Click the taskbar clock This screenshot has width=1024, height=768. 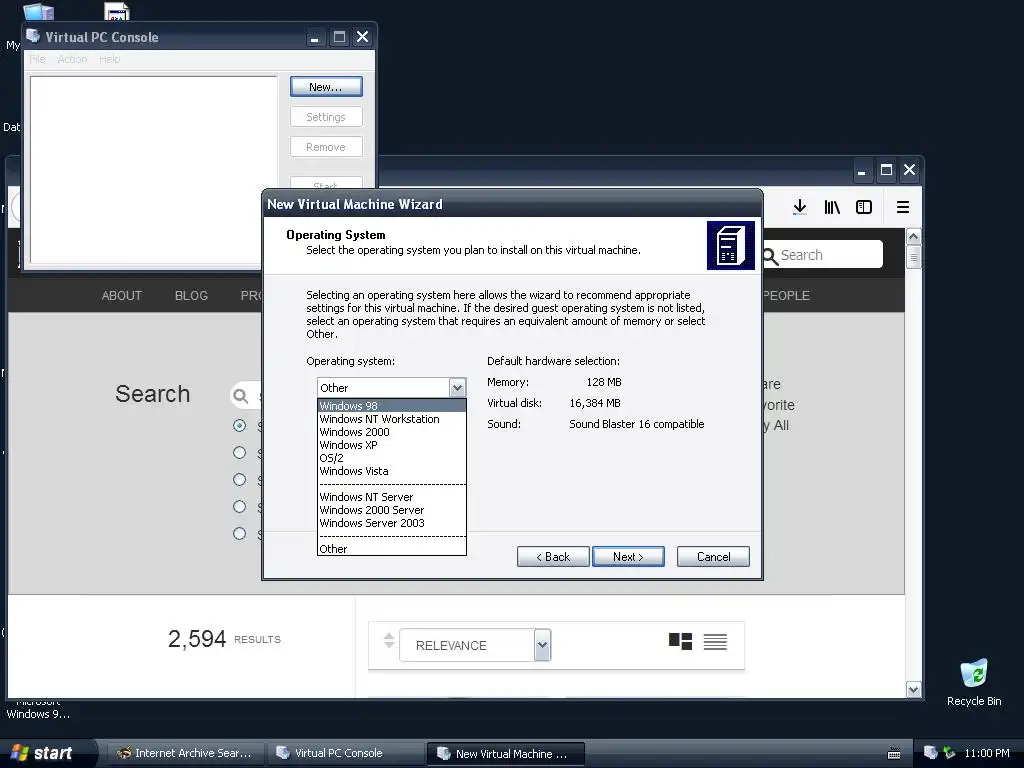coord(986,753)
